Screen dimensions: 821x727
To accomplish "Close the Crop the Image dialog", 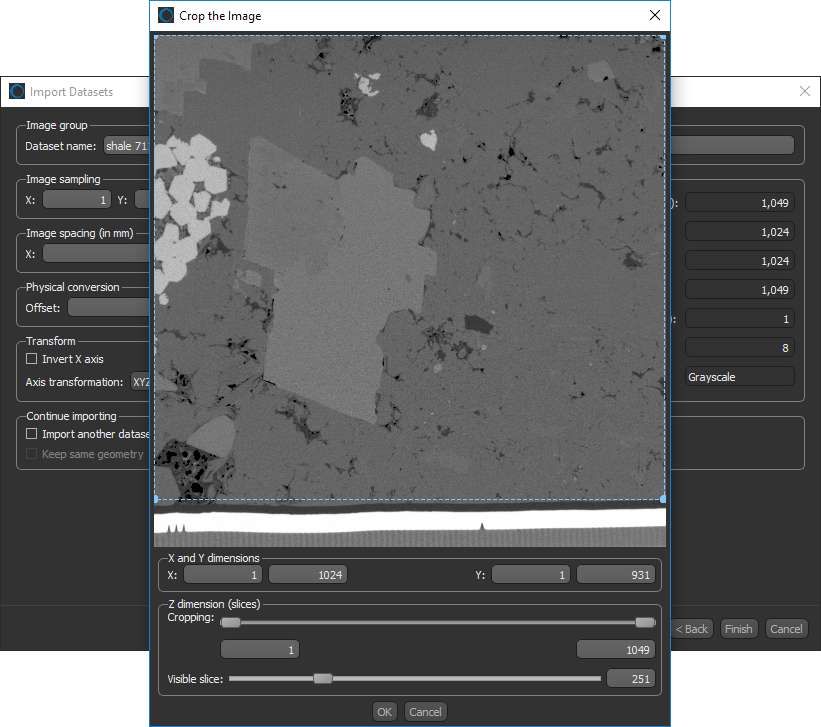I will pyautogui.click(x=654, y=15).
